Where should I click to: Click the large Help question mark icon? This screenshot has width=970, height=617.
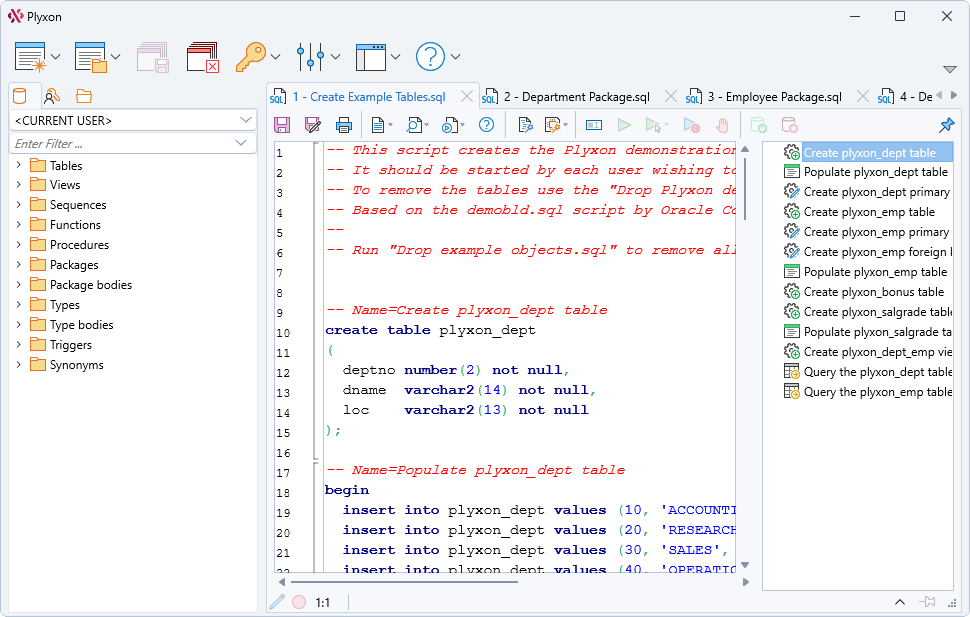tap(431, 57)
